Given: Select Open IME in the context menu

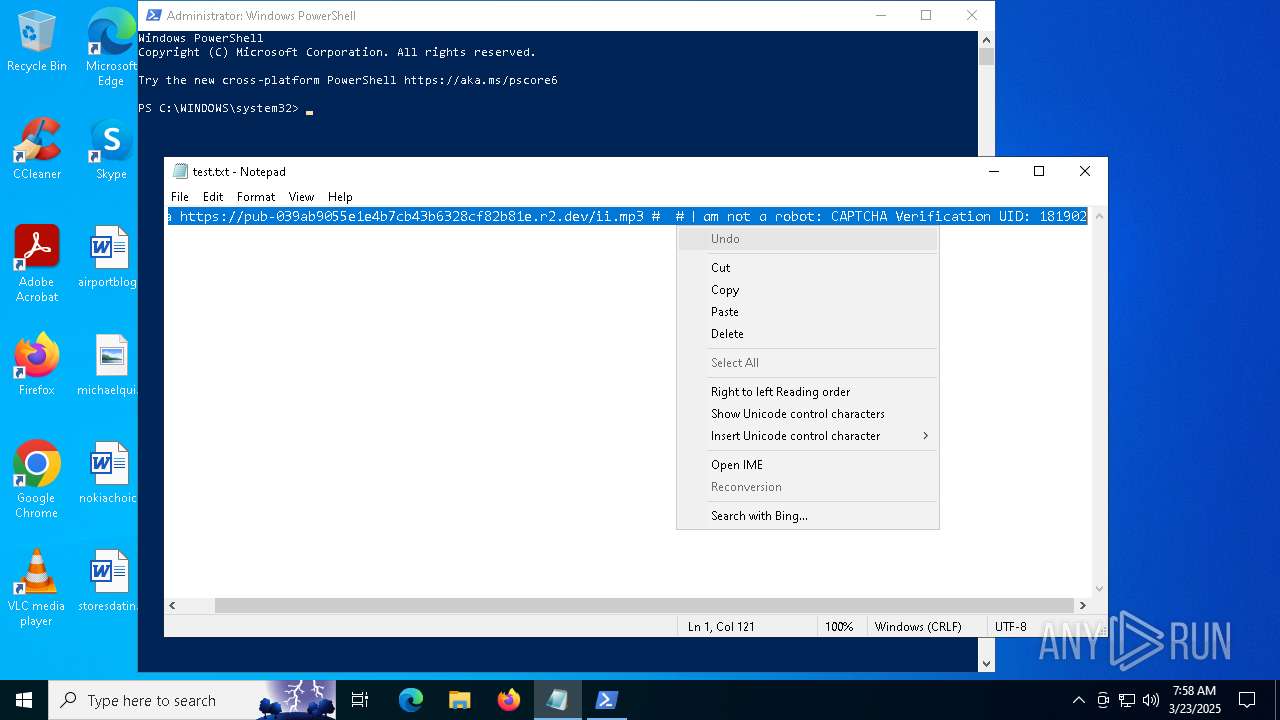Looking at the screenshot, I should [808, 465].
